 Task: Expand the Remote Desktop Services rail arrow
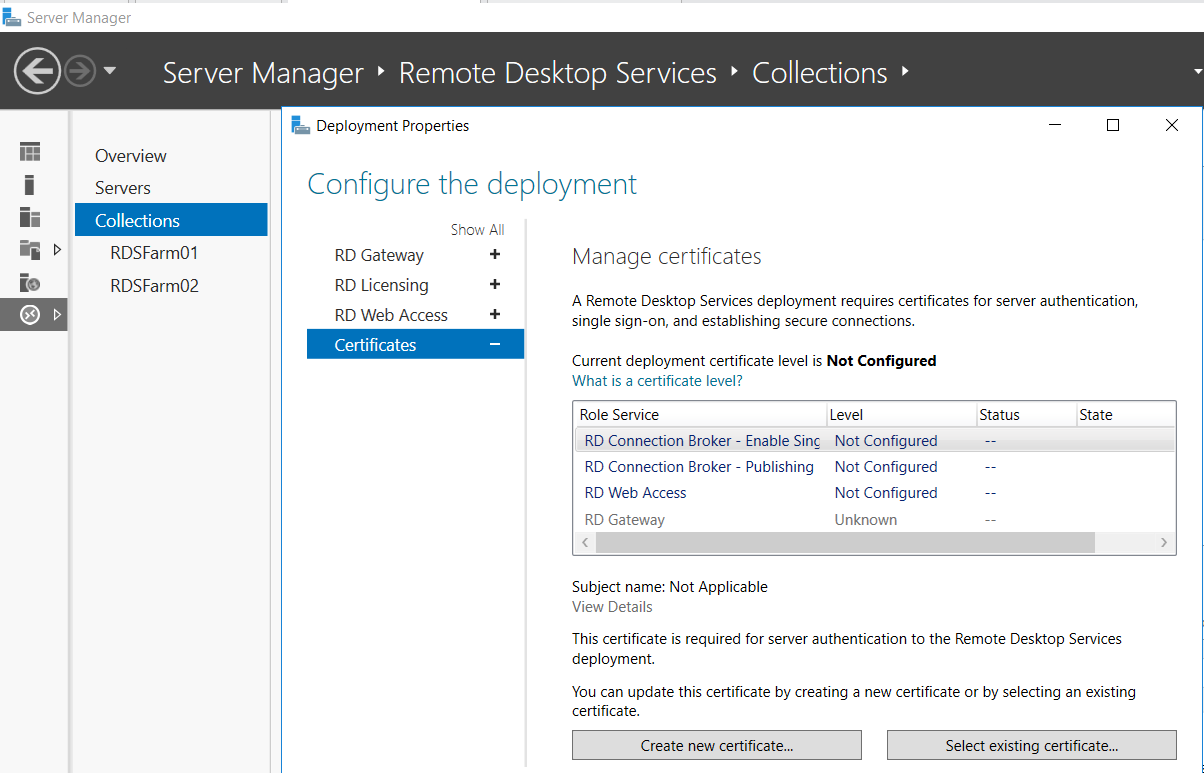tap(57, 315)
